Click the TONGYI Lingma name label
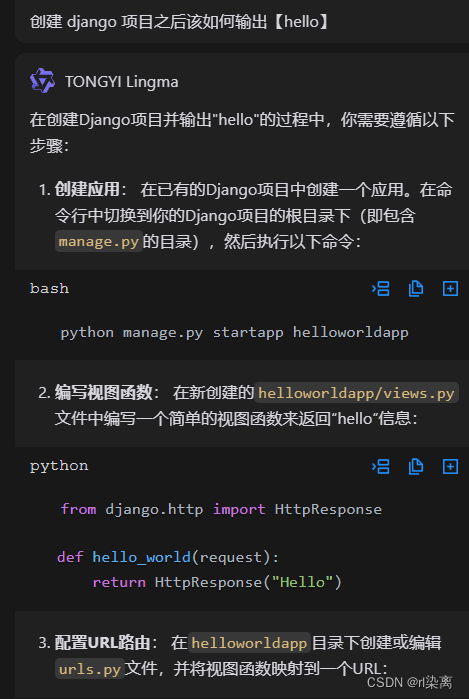The height and width of the screenshot is (699, 469). (x=122, y=82)
